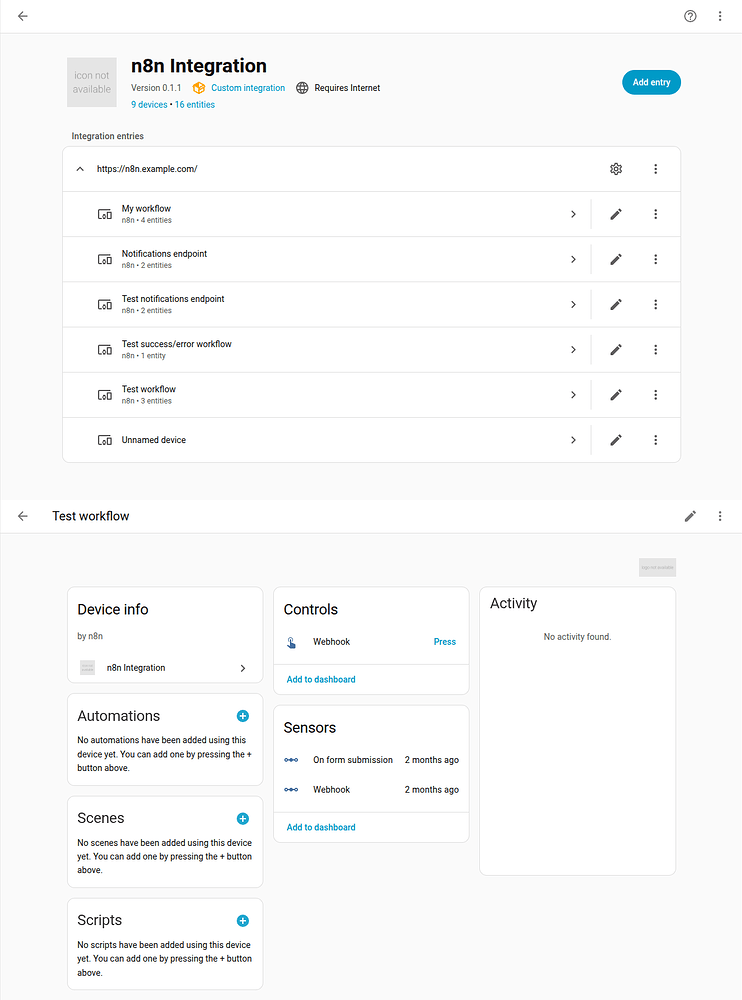Viewport: 742px width, 1000px height.
Task: Click Add to dashboard under Controls
Action: [x=321, y=679]
